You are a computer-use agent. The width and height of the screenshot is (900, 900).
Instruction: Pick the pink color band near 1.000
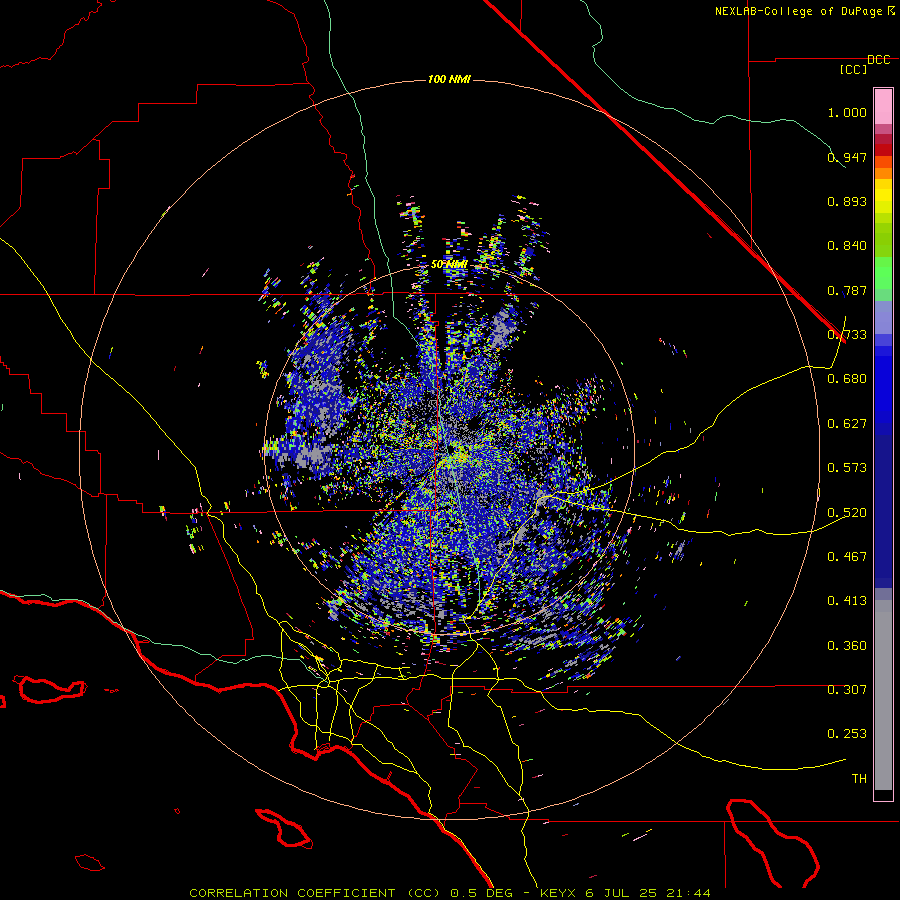[x=883, y=106]
